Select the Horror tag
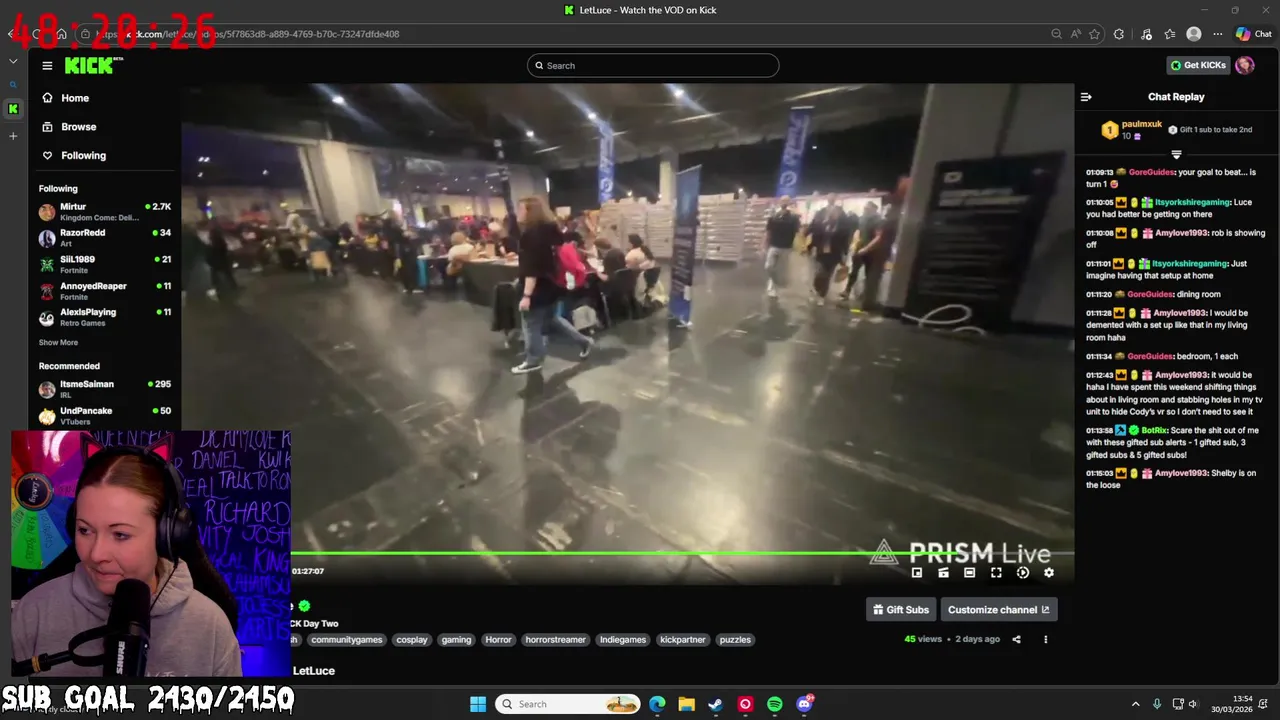The height and width of the screenshot is (720, 1280). pyautogui.click(x=498, y=640)
